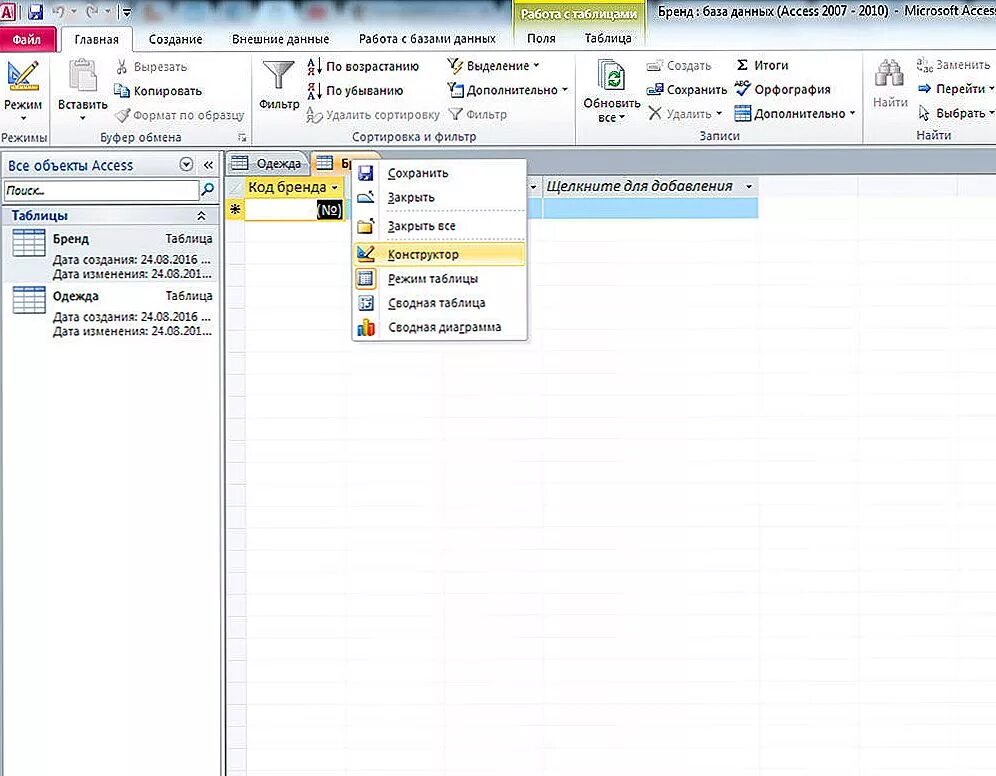Open the Режим dropdown arrow

point(24,119)
